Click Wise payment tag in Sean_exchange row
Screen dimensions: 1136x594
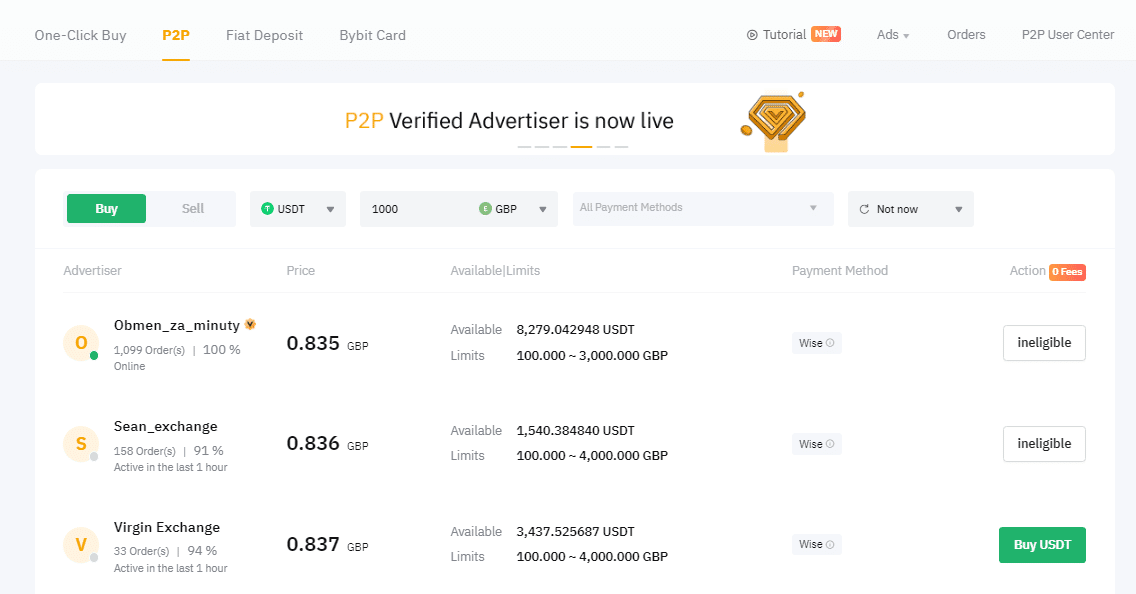[816, 443]
